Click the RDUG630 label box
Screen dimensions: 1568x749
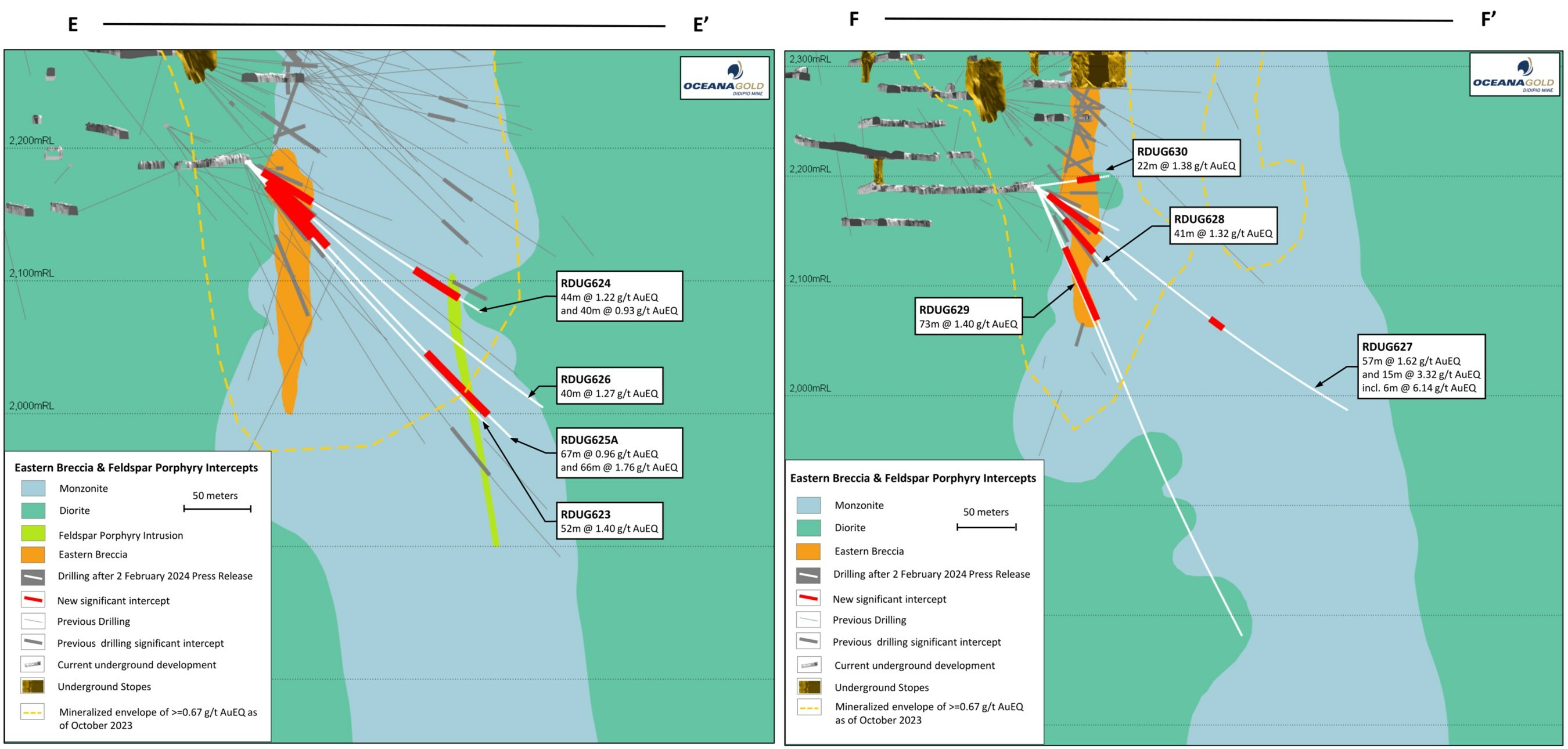[1186, 158]
